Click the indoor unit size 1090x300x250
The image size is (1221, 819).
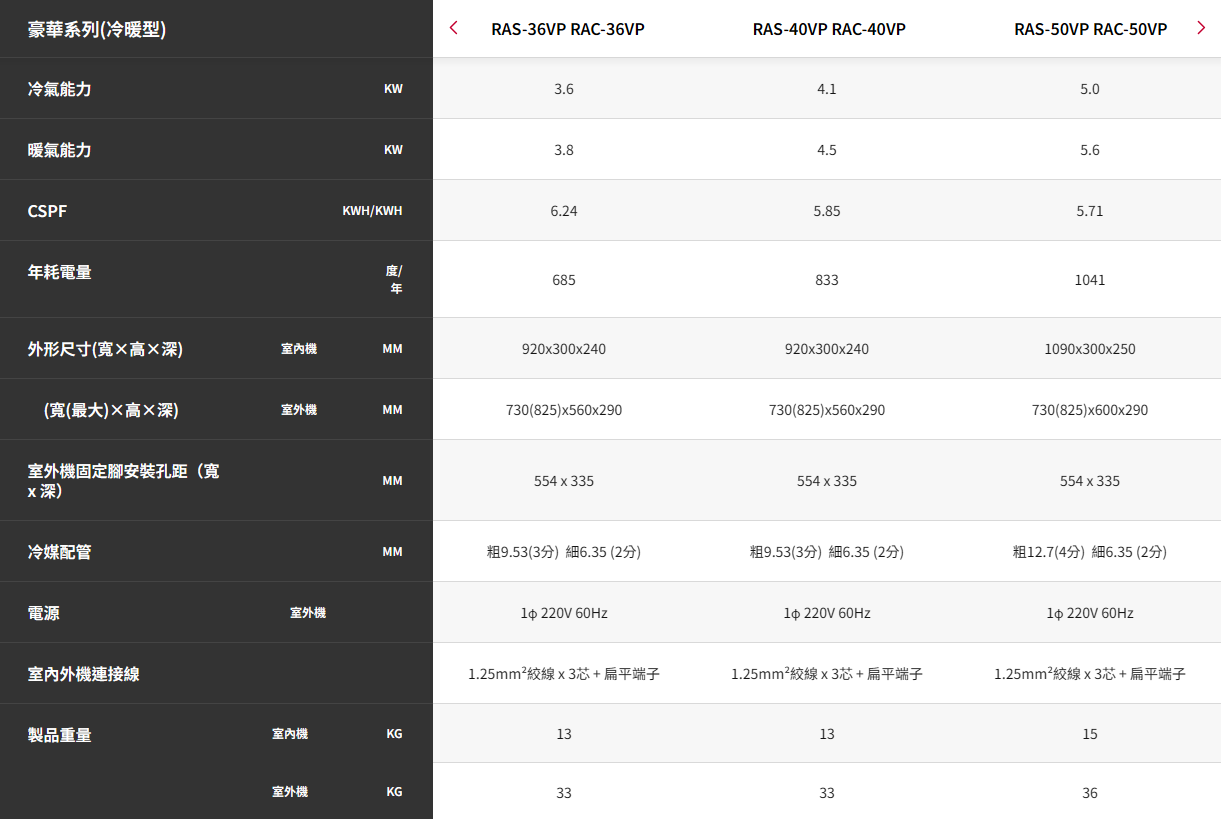click(x=1090, y=349)
